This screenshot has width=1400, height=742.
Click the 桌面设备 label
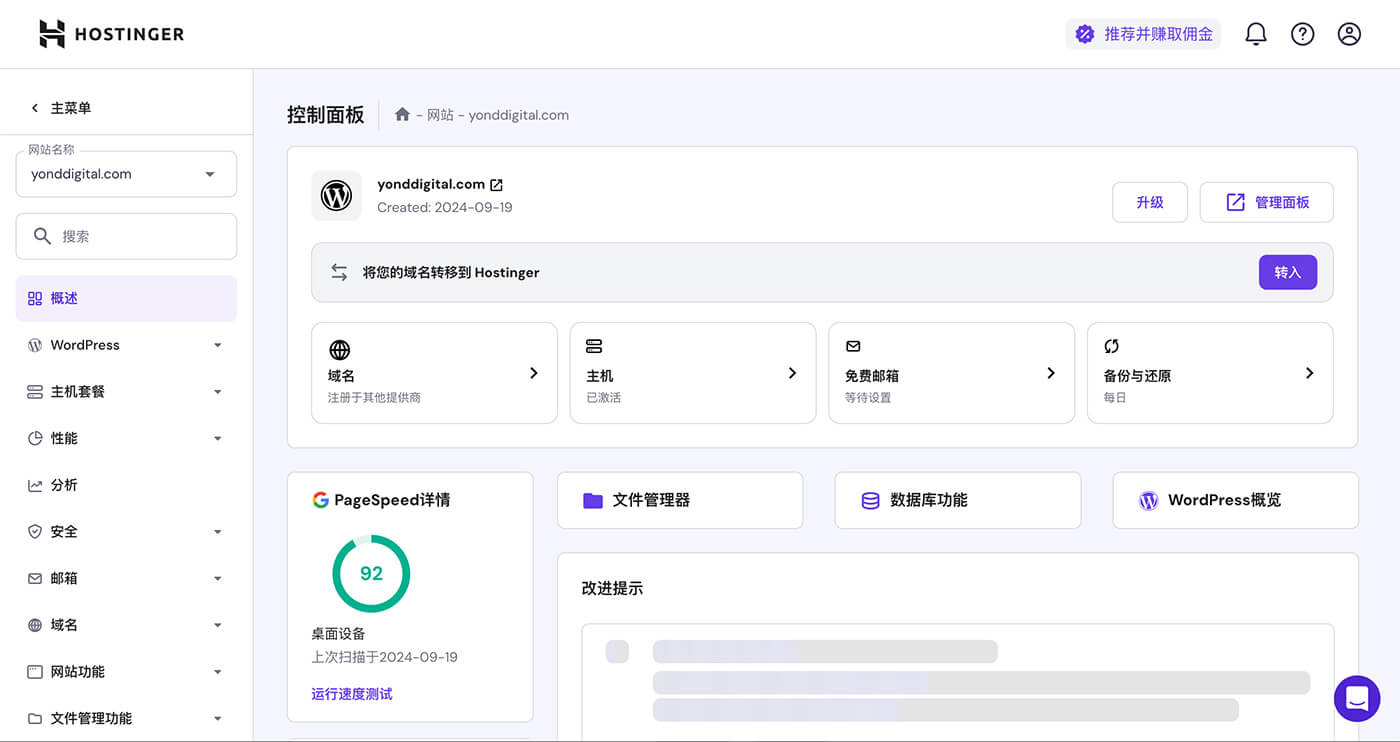tap(338, 634)
